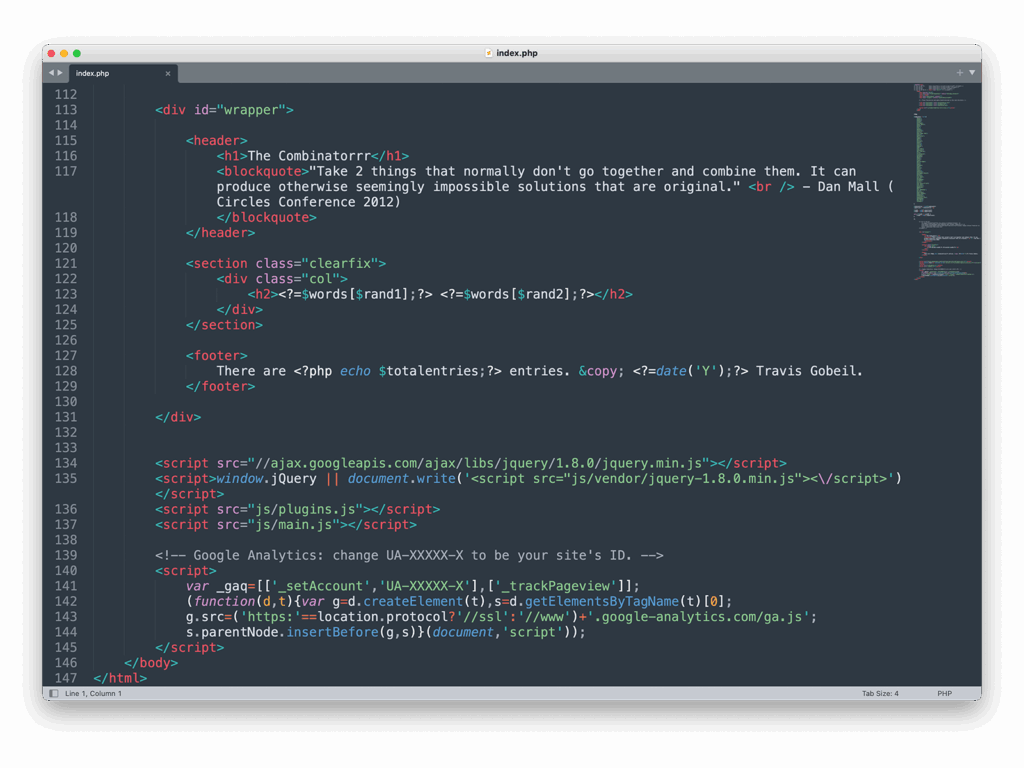Click the "Line 1, Column 1" status indicator
1024x768 pixels.
tap(93, 694)
